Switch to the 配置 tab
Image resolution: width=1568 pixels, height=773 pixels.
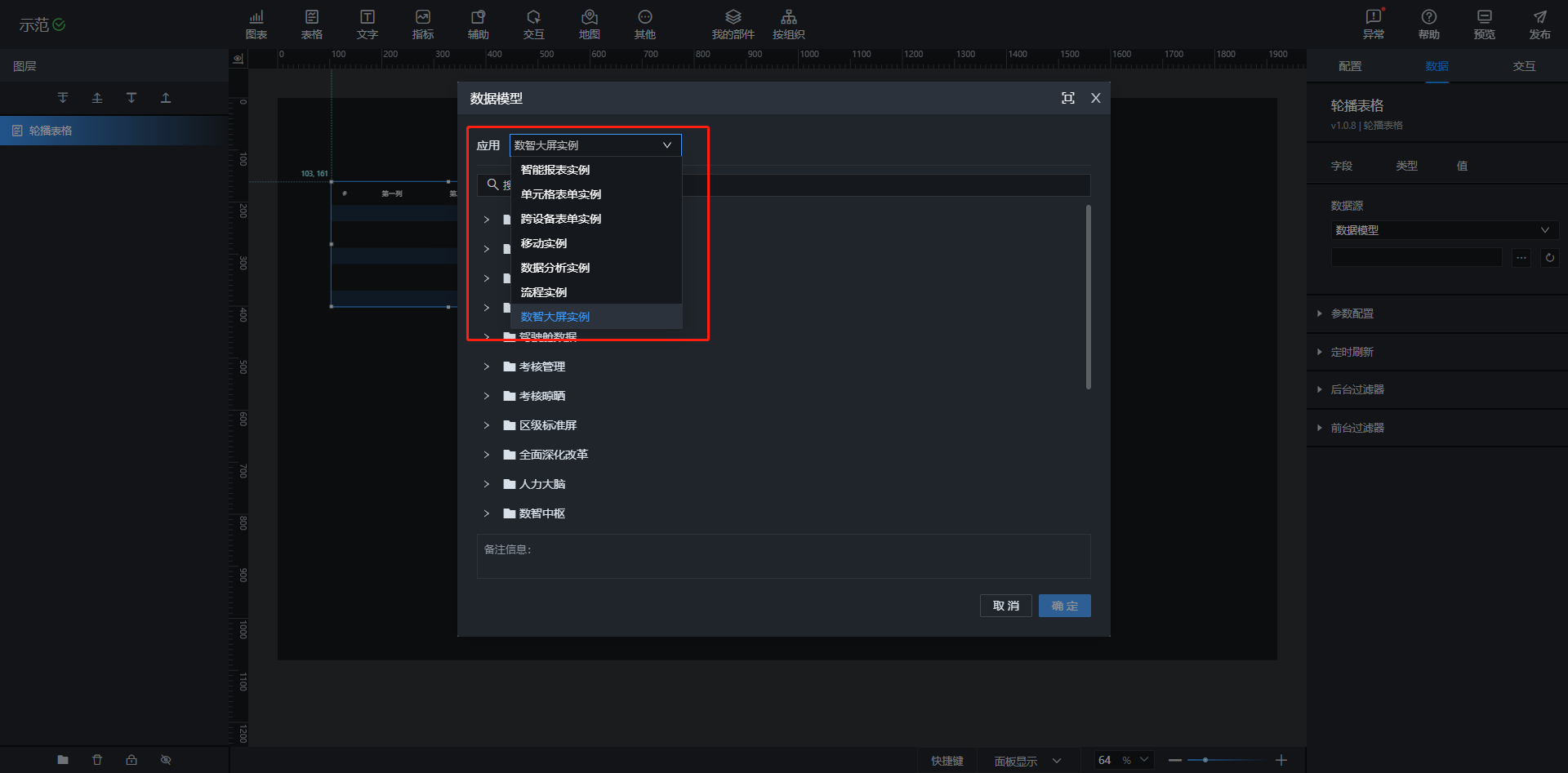[1350, 66]
